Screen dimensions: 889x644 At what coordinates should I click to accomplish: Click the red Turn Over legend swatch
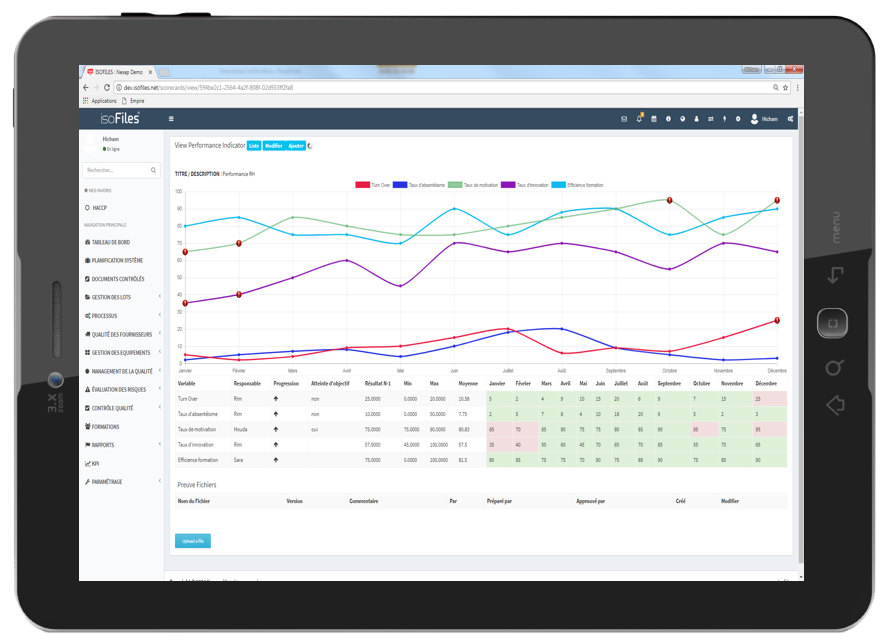tap(362, 185)
